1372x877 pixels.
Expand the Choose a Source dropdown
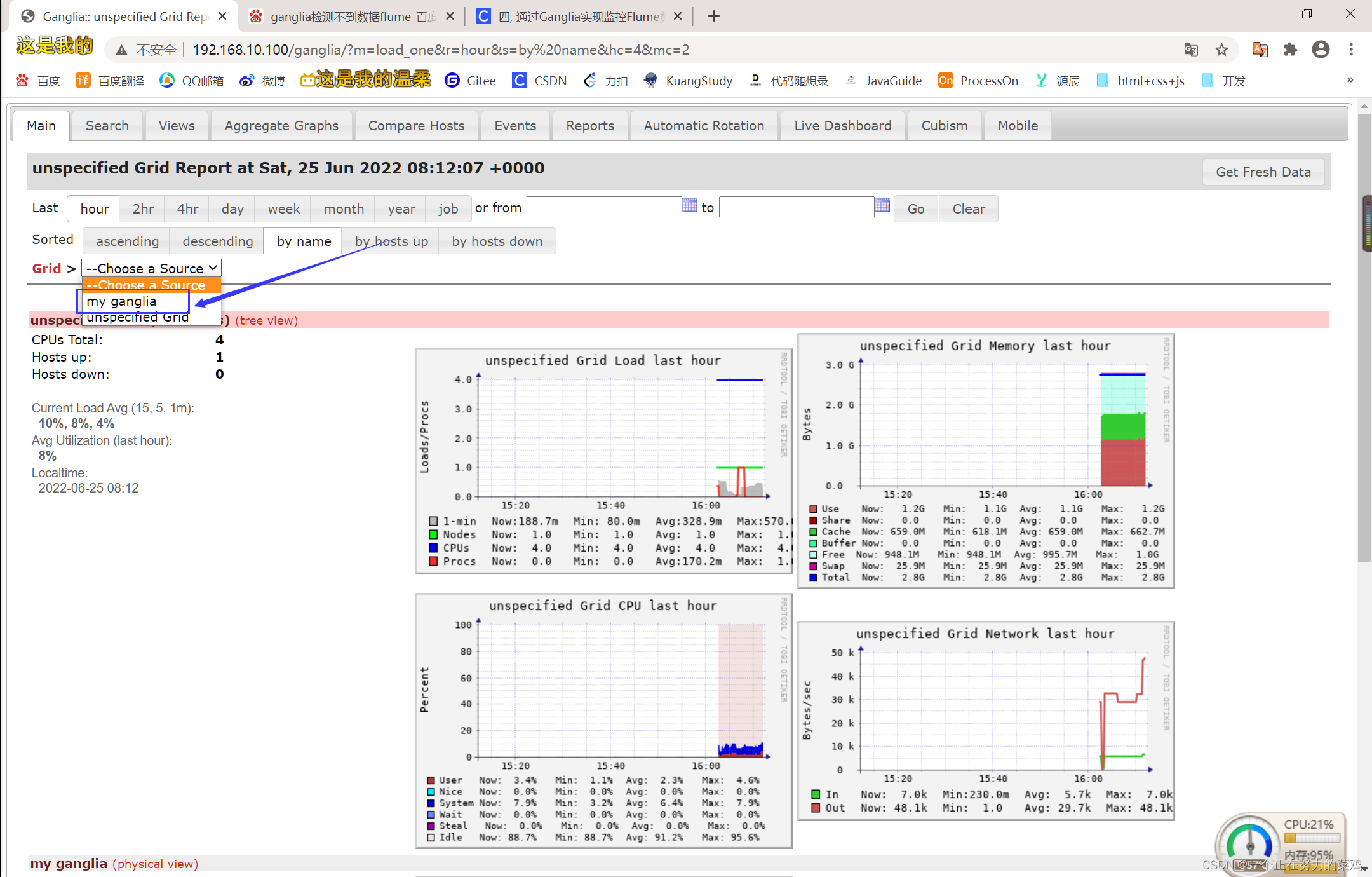151,268
